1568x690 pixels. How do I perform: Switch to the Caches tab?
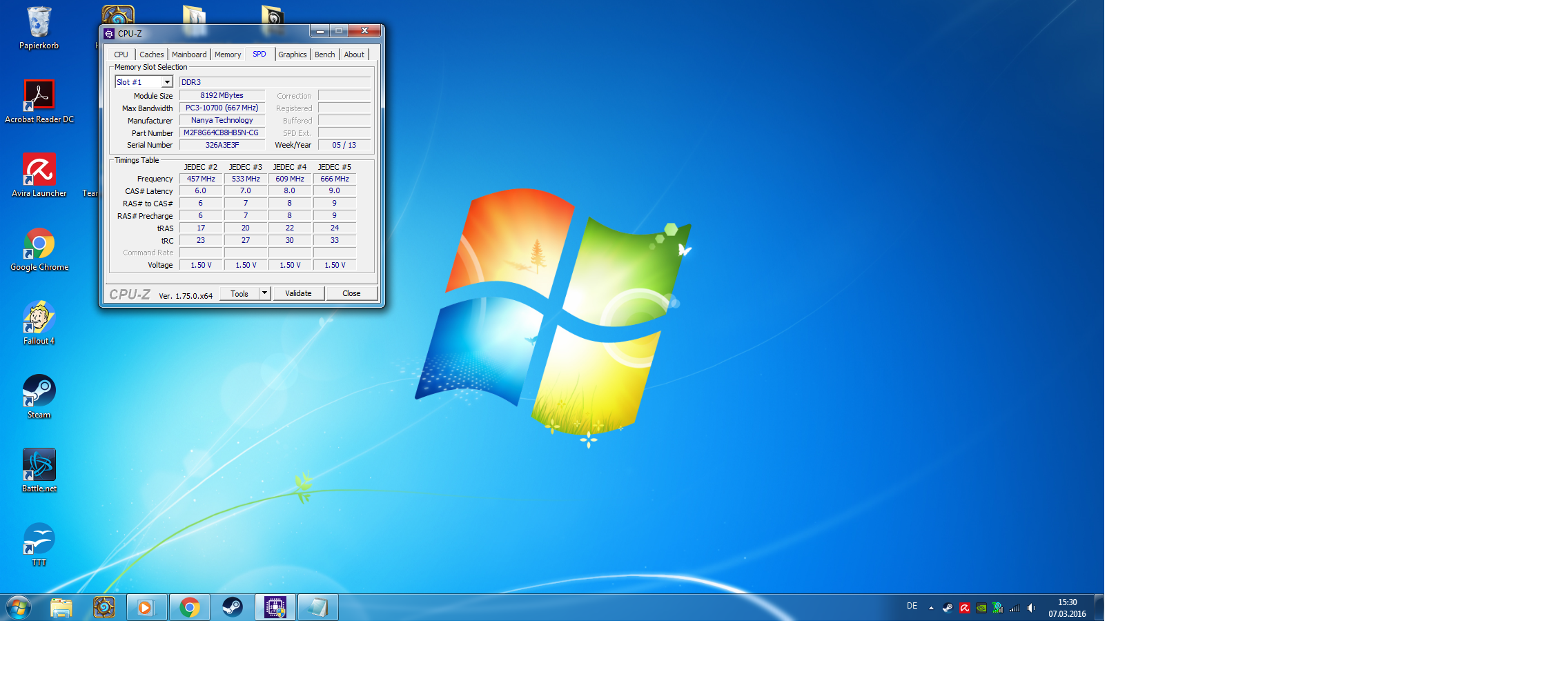[152, 55]
